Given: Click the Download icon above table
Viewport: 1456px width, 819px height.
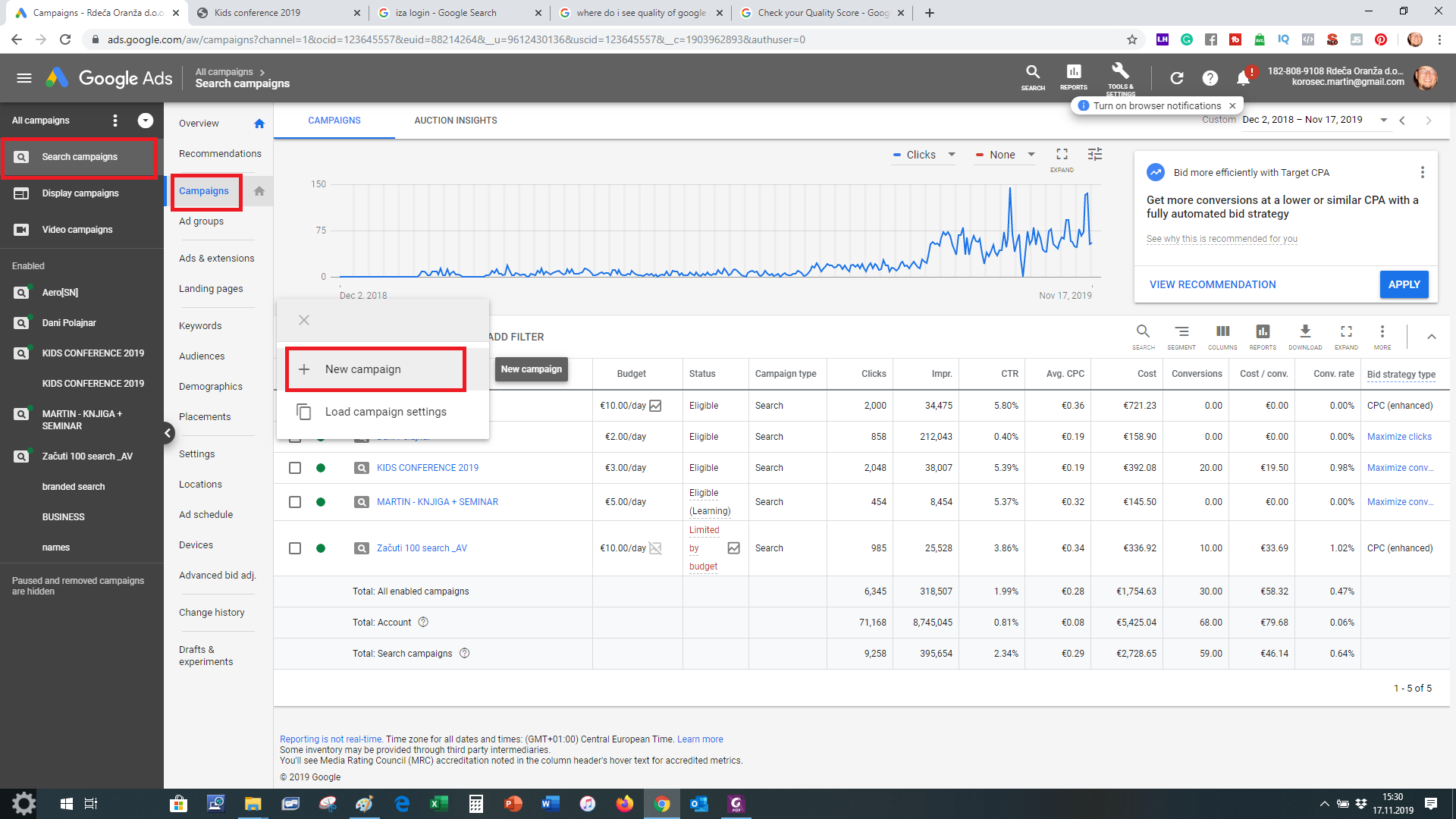Looking at the screenshot, I should [x=1304, y=332].
